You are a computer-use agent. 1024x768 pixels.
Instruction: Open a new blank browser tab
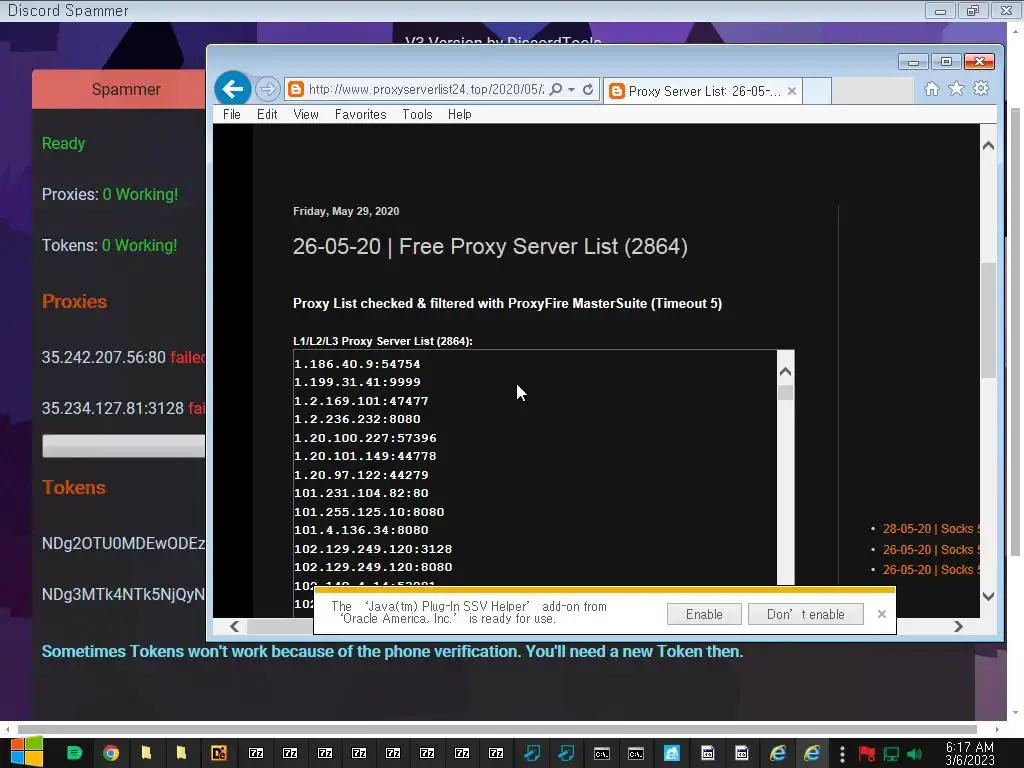[816, 91]
